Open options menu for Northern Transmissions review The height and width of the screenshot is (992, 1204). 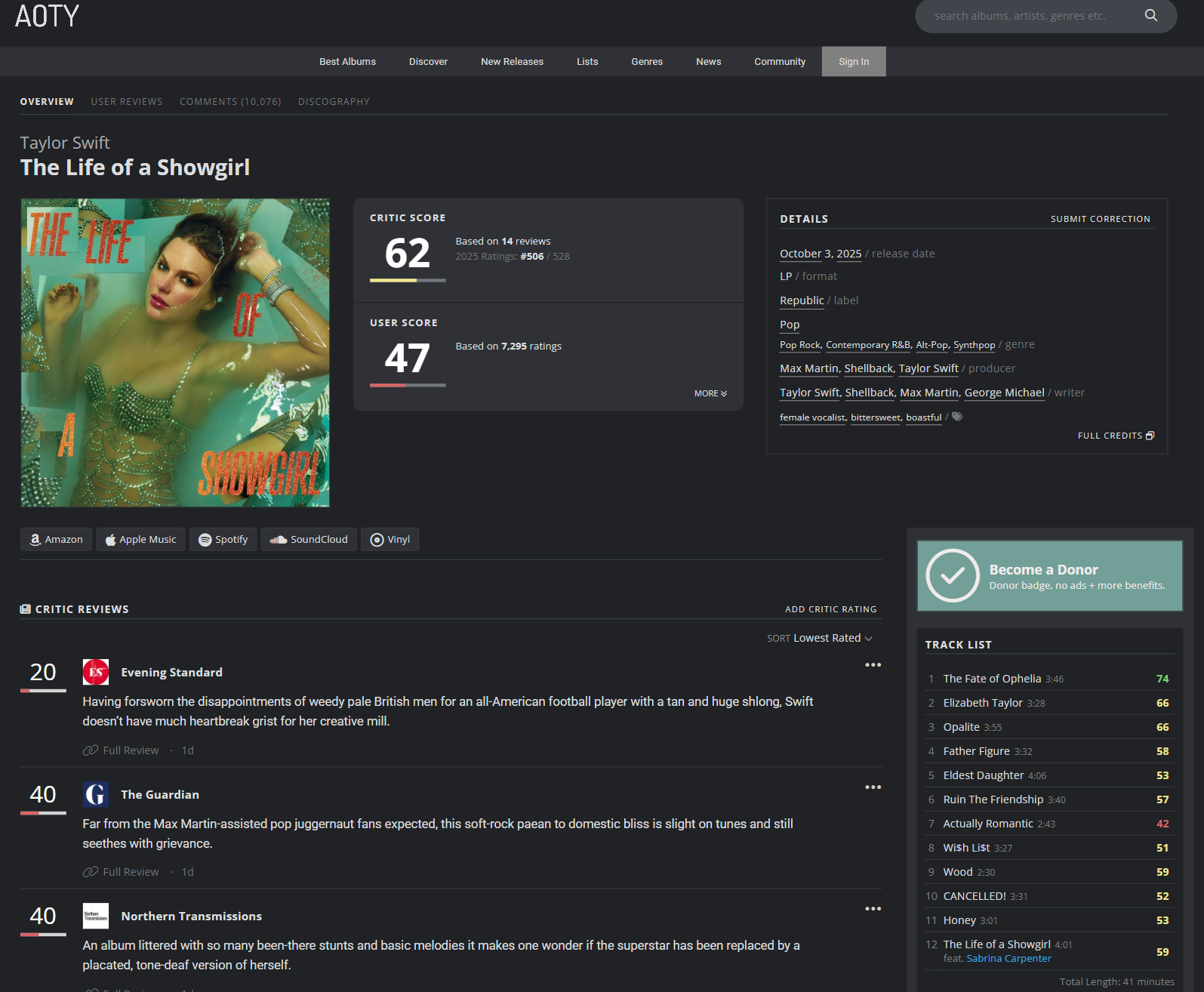(873, 909)
